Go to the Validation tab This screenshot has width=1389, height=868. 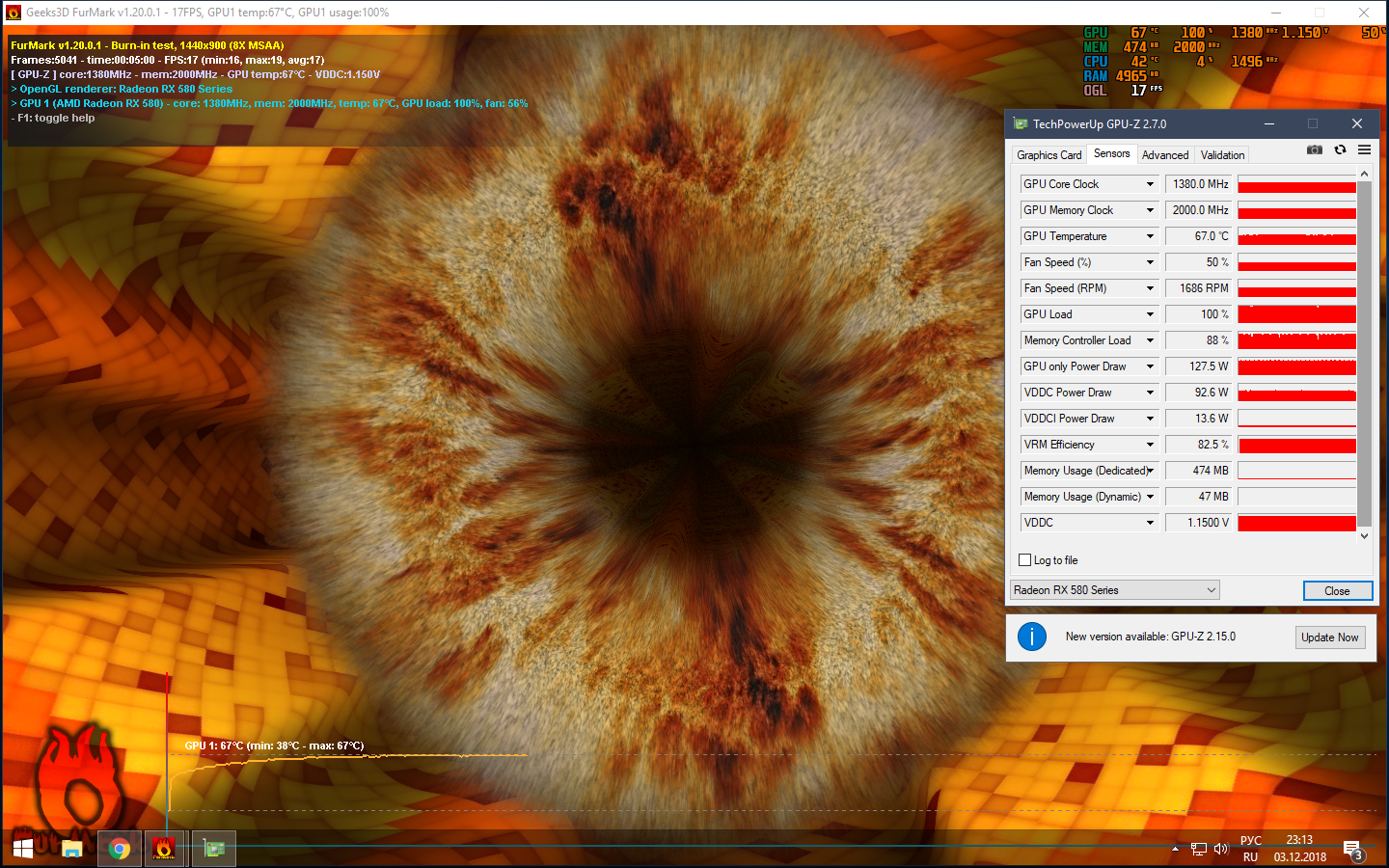(x=1222, y=155)
